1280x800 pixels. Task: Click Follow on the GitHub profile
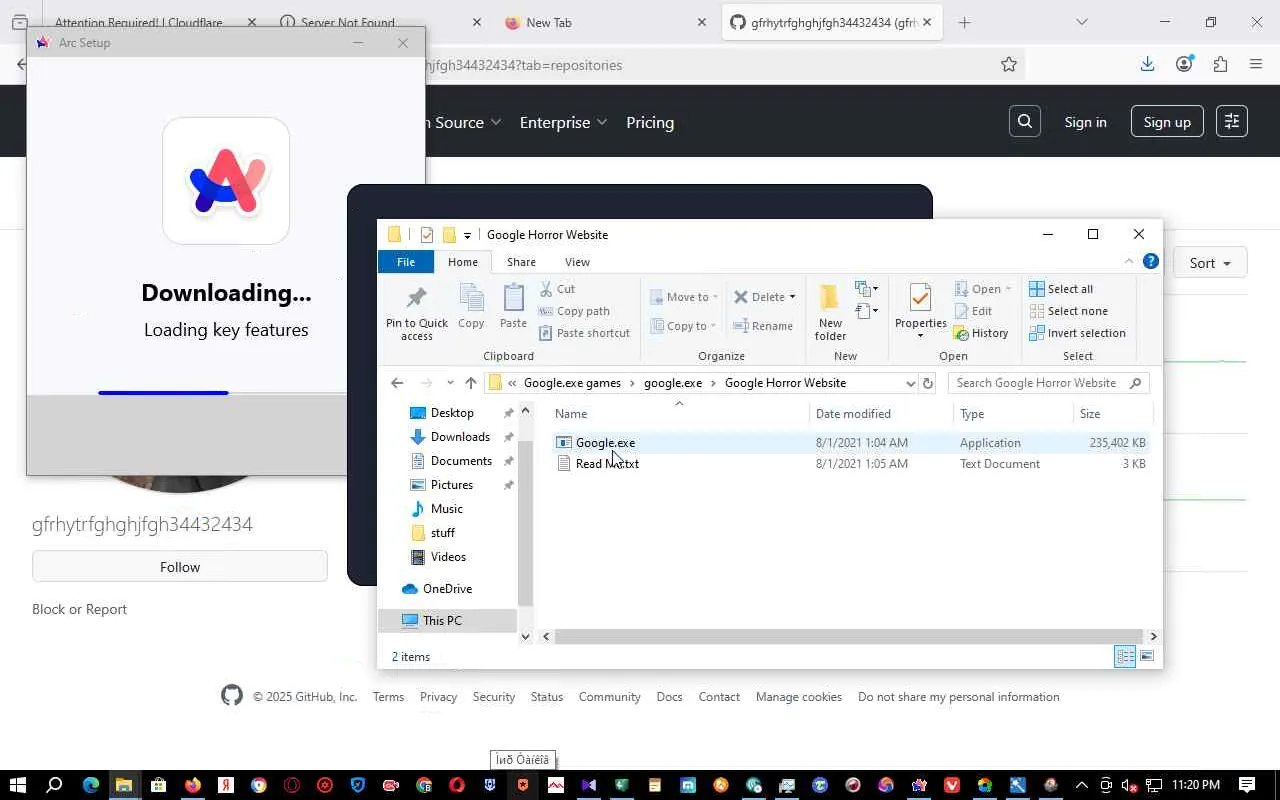[x=180, y=567]
